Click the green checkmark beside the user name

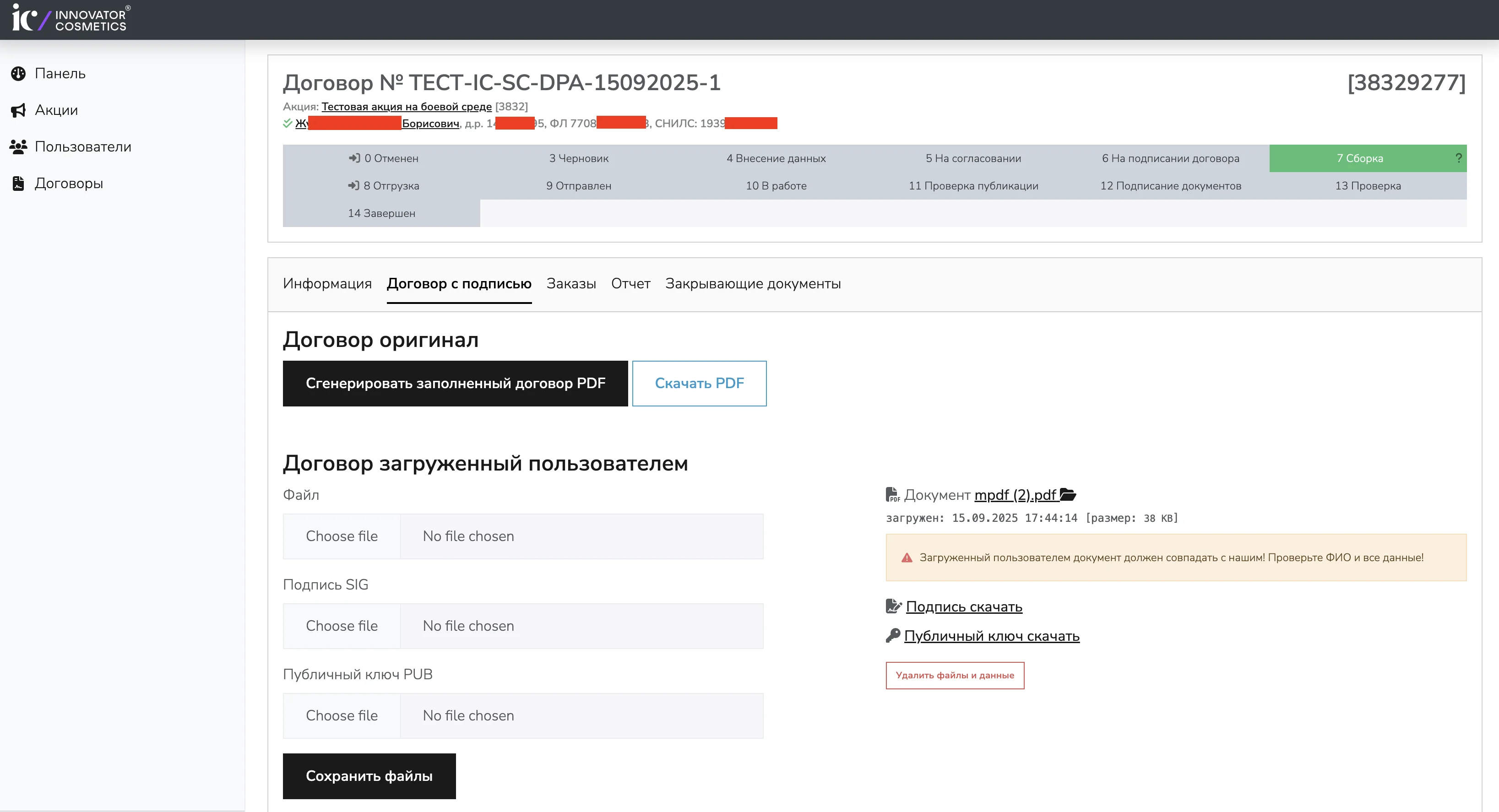(x=288, y=123)
